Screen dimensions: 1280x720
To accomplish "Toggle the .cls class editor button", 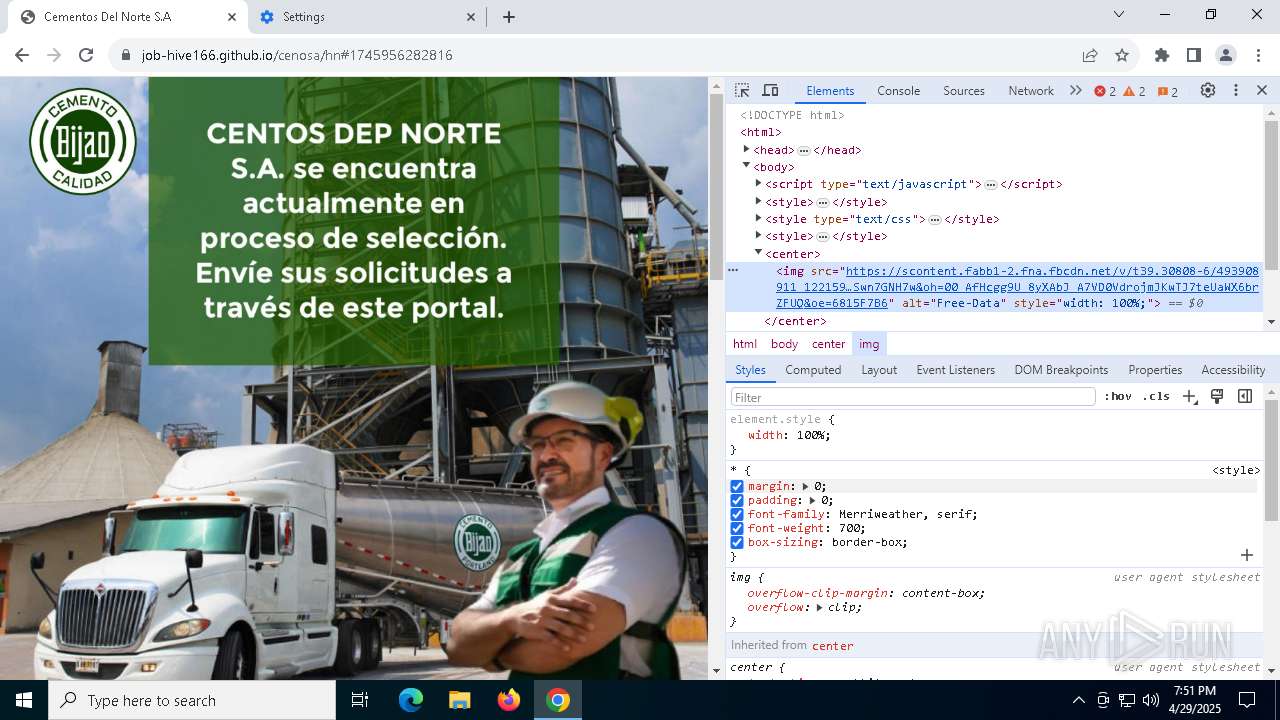I will click(x=1156, y=396).
